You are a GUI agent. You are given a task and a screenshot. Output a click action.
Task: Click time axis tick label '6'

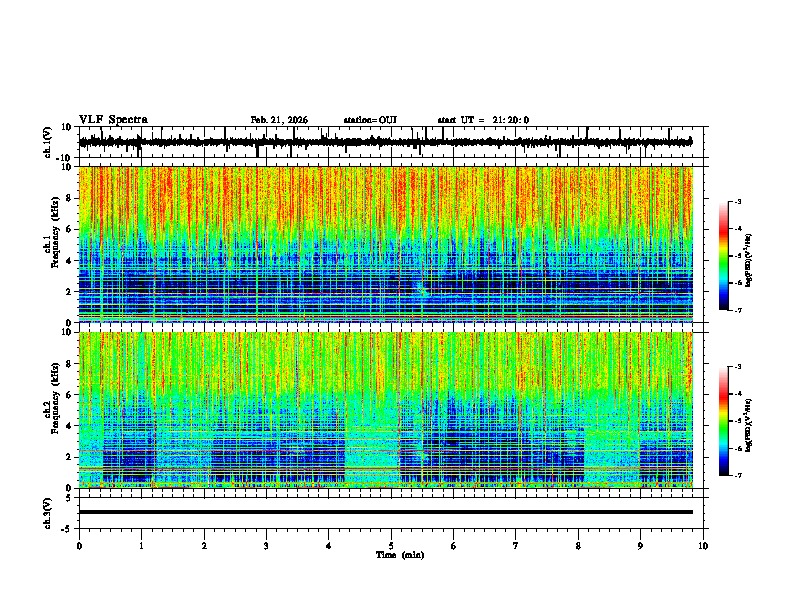[454, 546]
